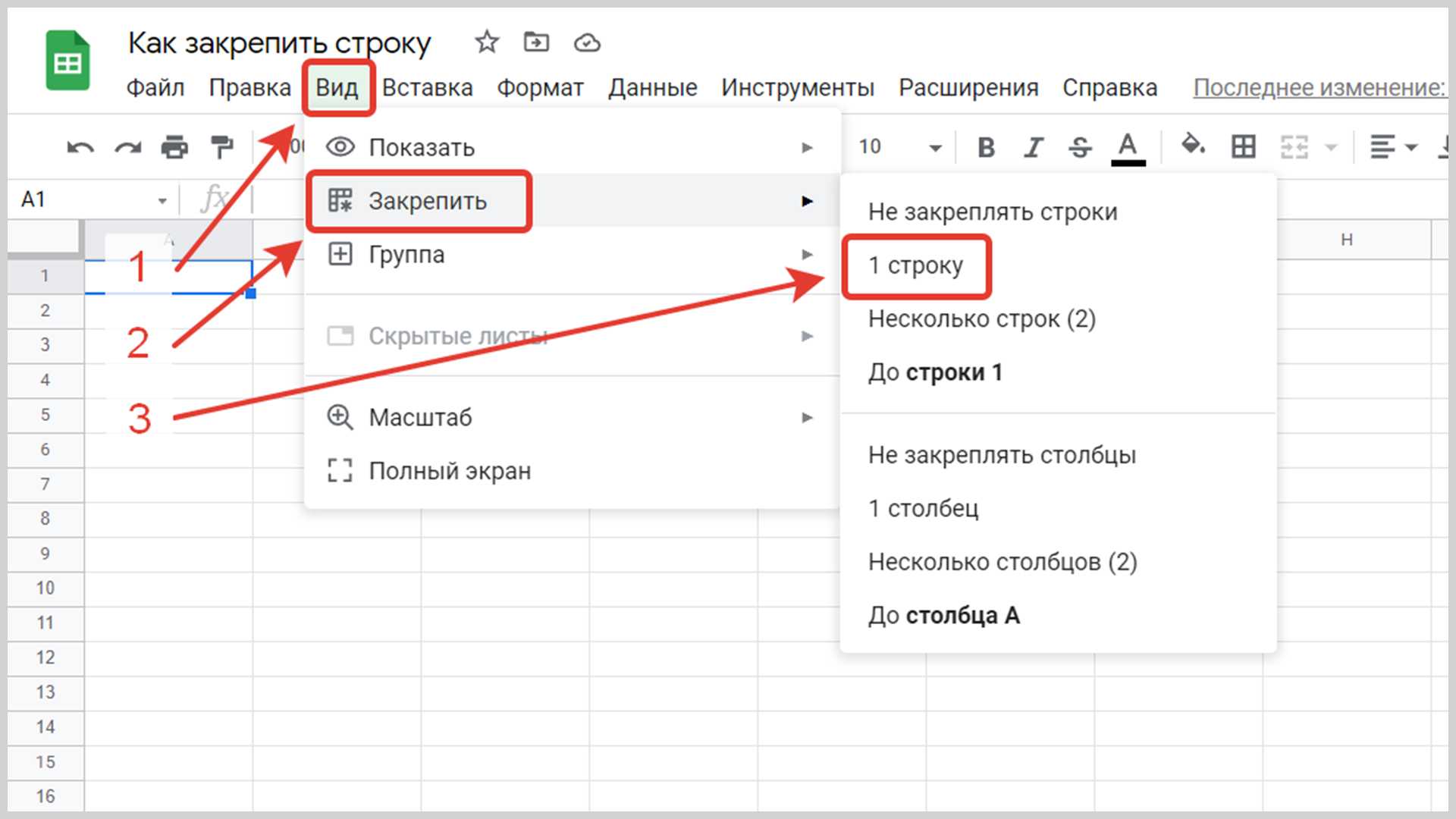Open the Вид menu
This screenshot has height=819, width=1456.
(x=337, y=88)
